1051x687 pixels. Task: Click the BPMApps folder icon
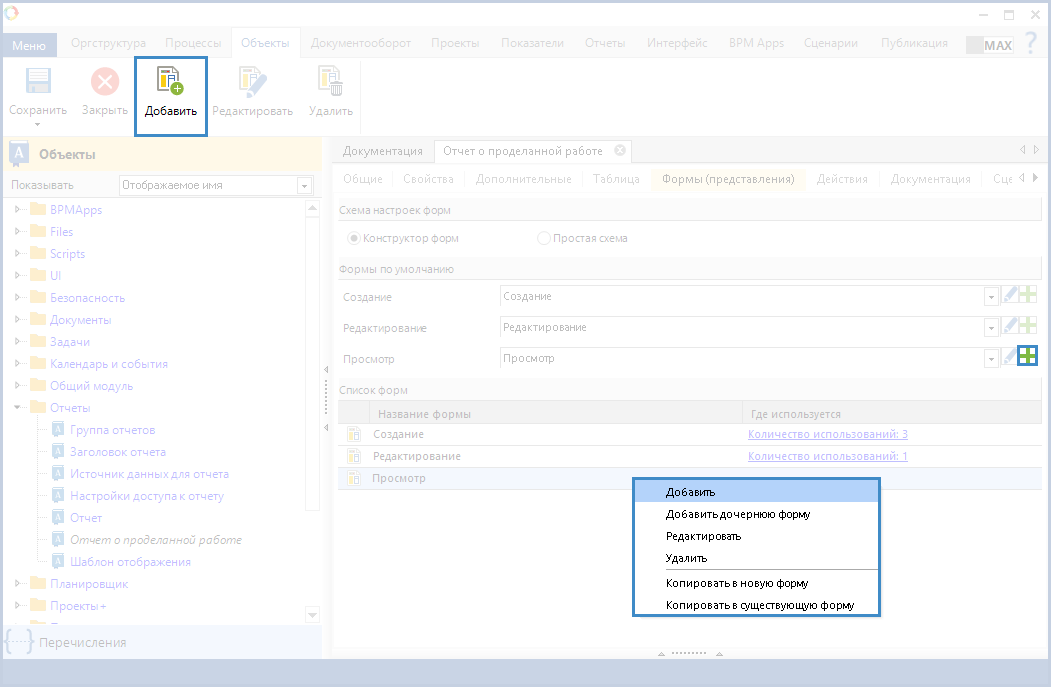pyautogui.click(x=38, y=209)
